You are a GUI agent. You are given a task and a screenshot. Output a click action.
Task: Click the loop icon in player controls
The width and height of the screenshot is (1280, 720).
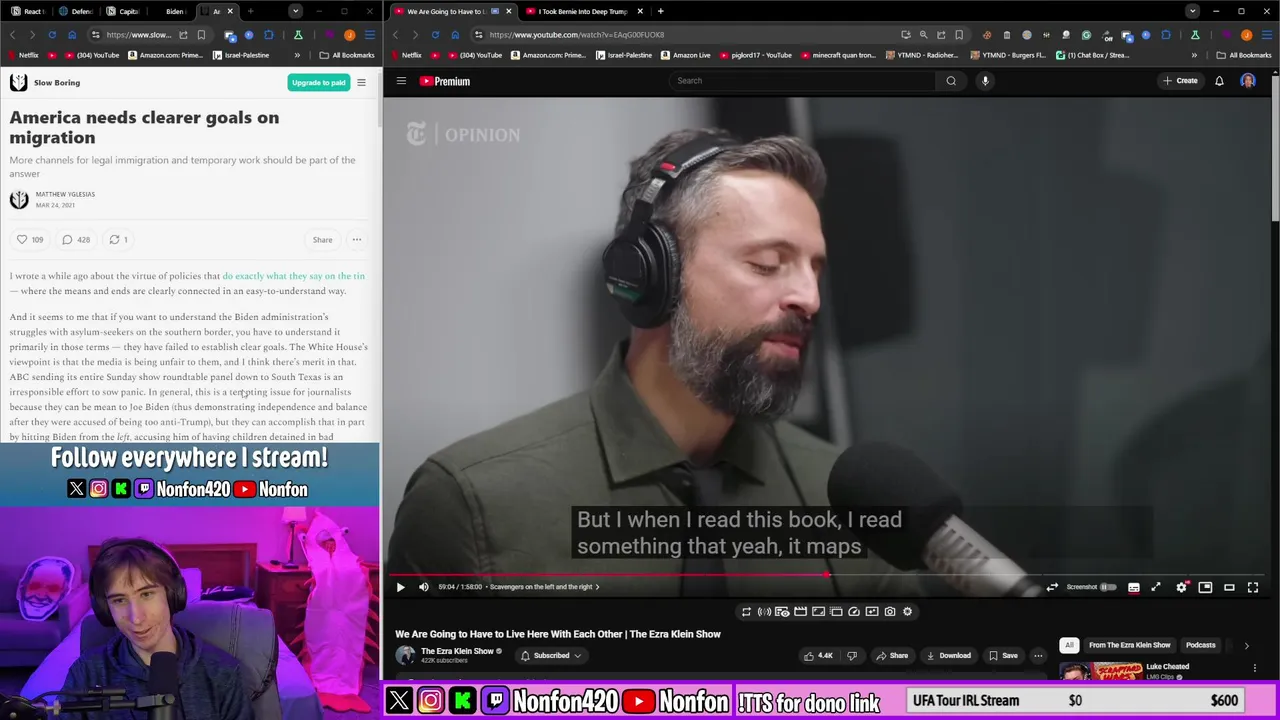click(1052, 587)
